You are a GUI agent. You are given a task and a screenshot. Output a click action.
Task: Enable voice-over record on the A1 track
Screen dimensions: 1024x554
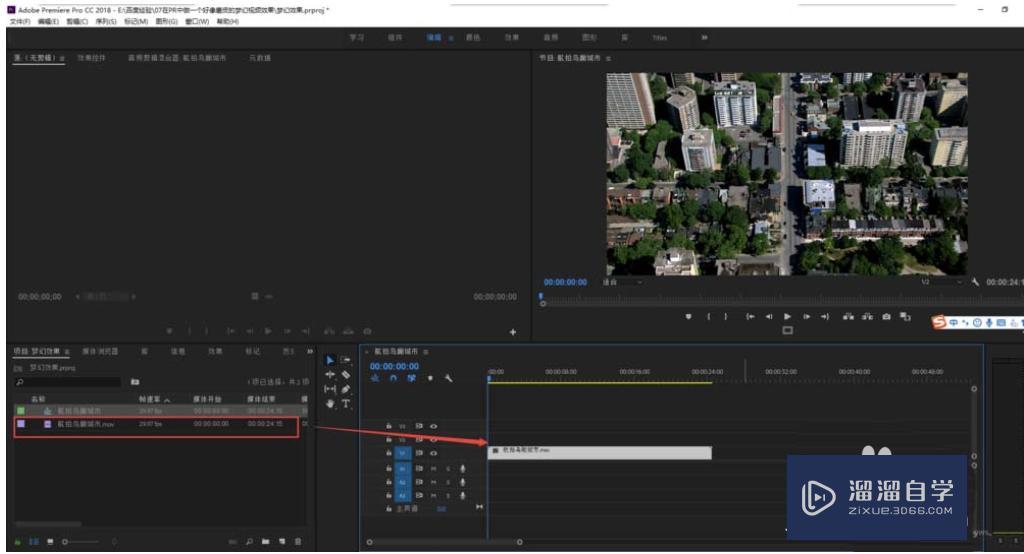tap(462, 468)
